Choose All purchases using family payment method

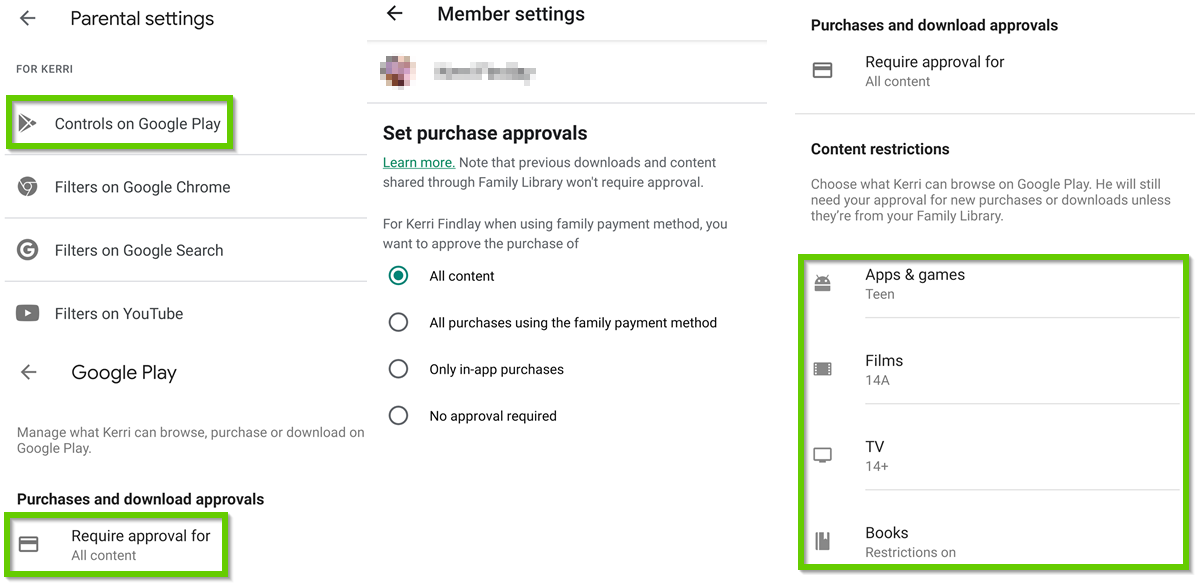point(398,322)
